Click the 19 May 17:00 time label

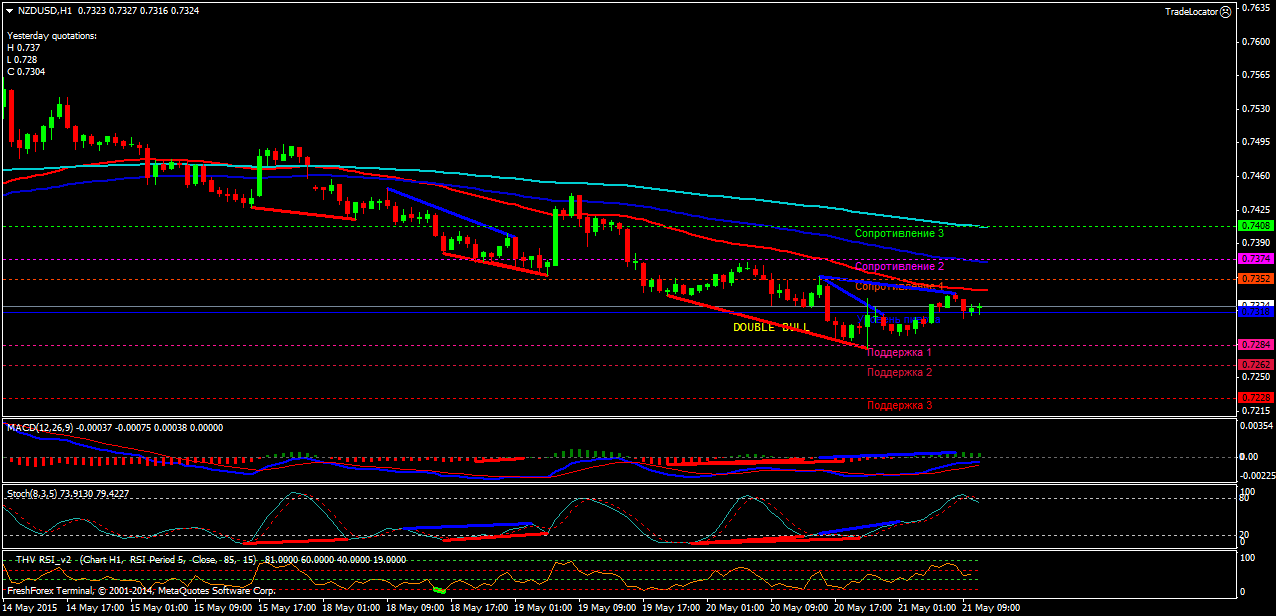coord(671,607)
